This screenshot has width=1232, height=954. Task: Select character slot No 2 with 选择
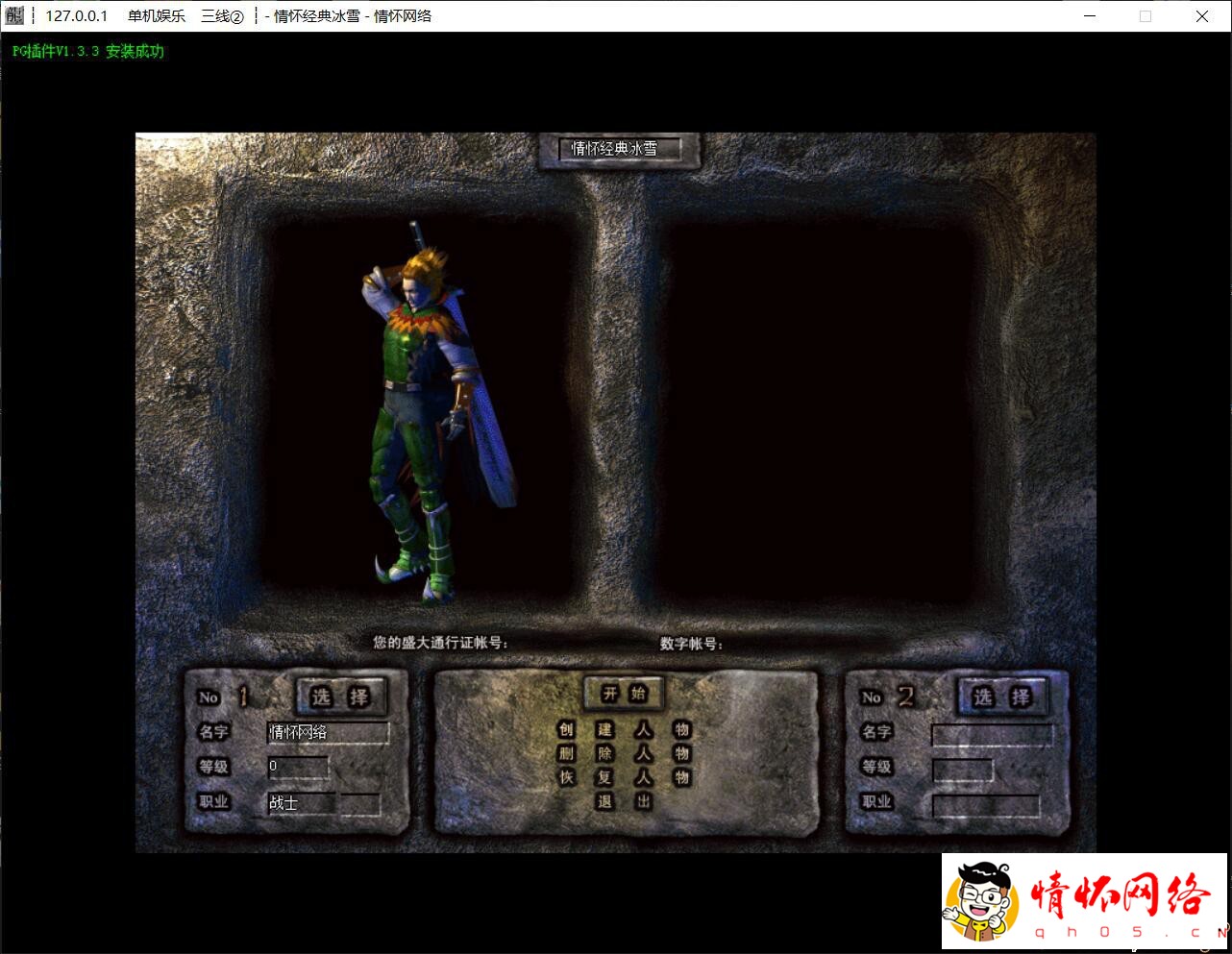click(1001, 697)
